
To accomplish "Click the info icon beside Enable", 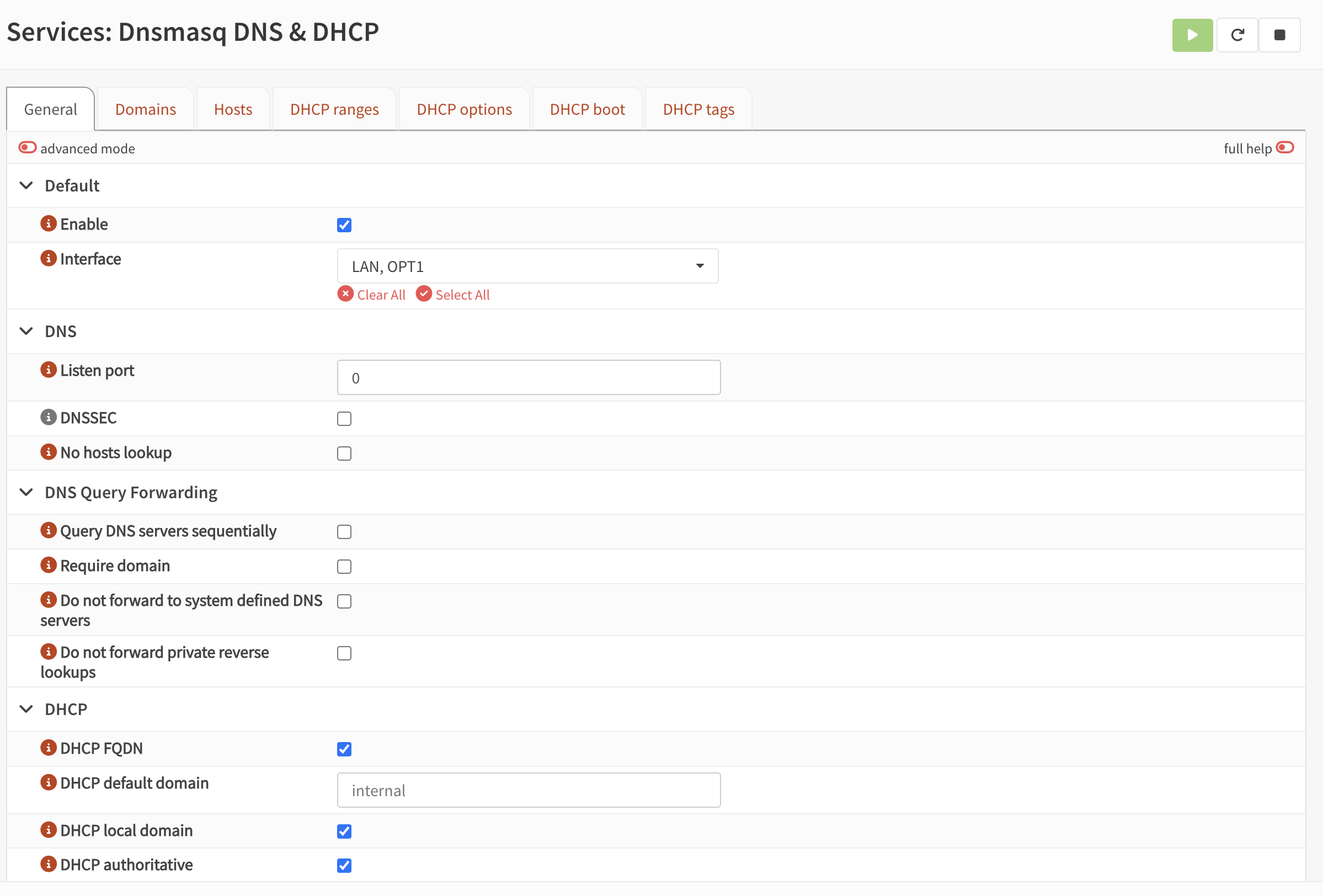I will click(x=49, y=223).
